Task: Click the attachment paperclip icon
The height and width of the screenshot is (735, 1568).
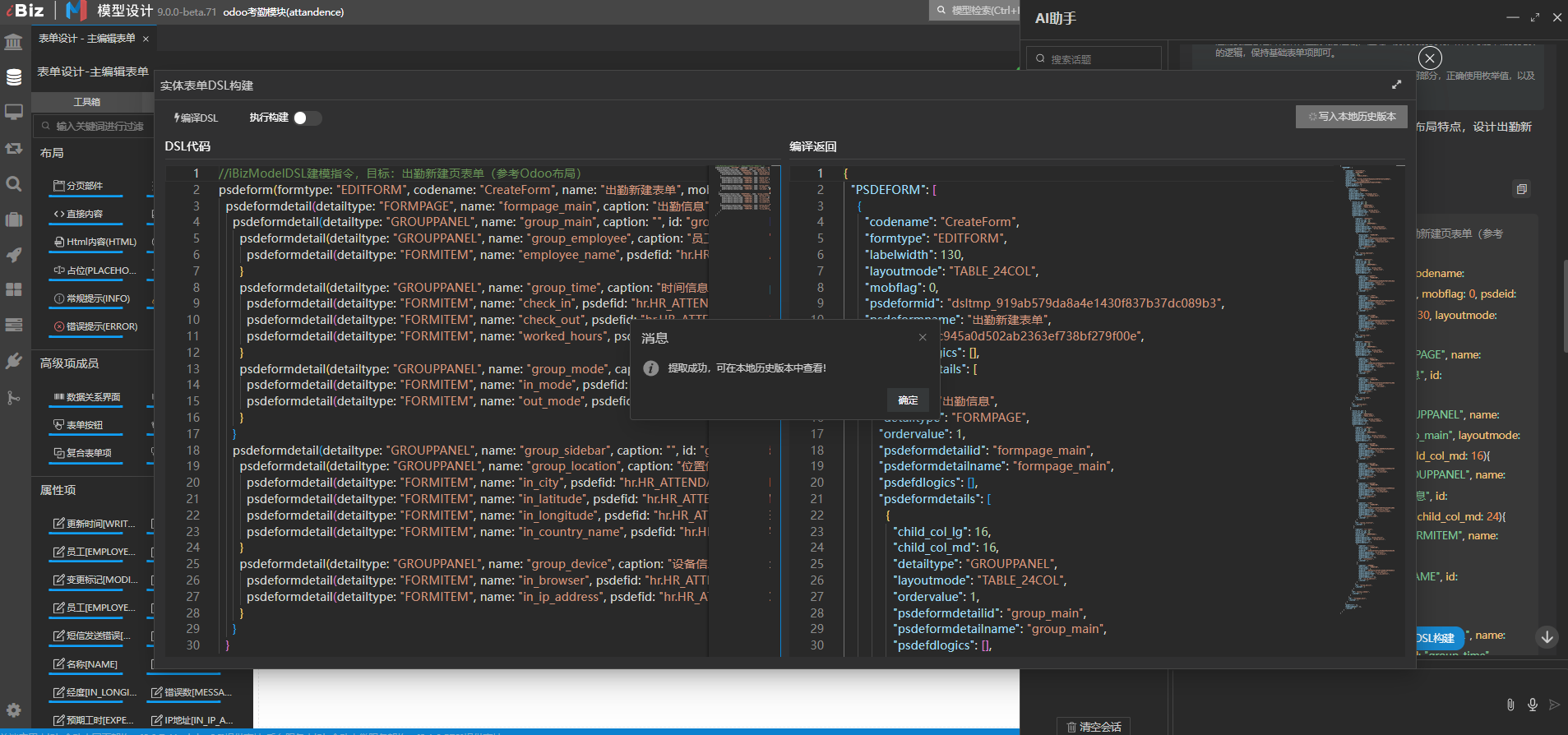Action: (x=1510, y=705)
